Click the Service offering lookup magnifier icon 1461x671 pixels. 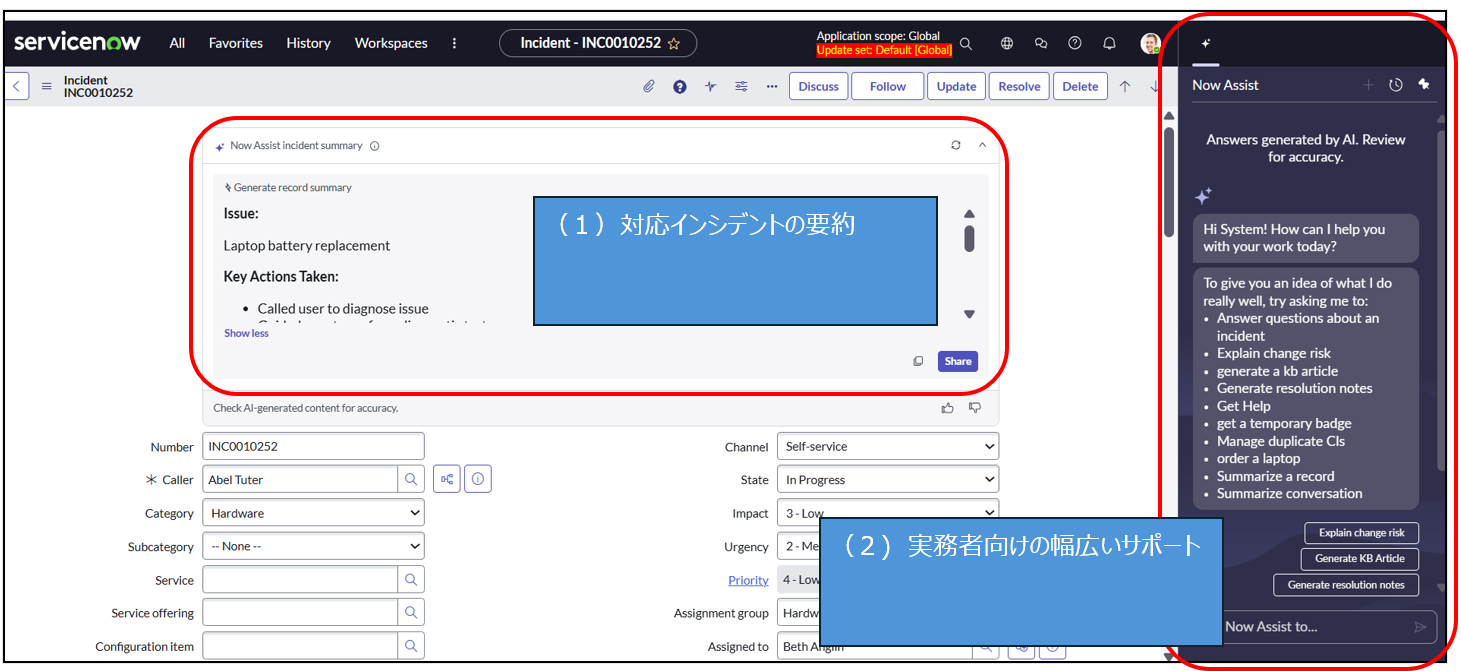click(x=411, y=613)
